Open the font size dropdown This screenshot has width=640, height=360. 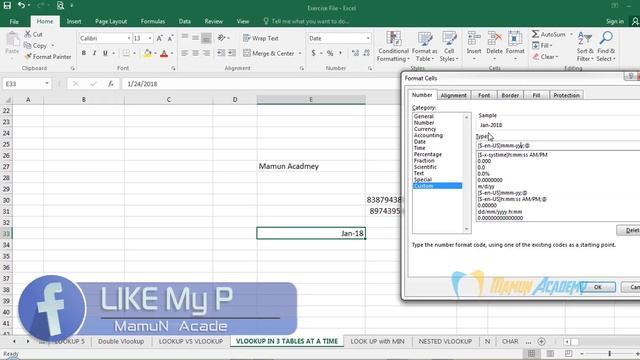coord(150,38)
